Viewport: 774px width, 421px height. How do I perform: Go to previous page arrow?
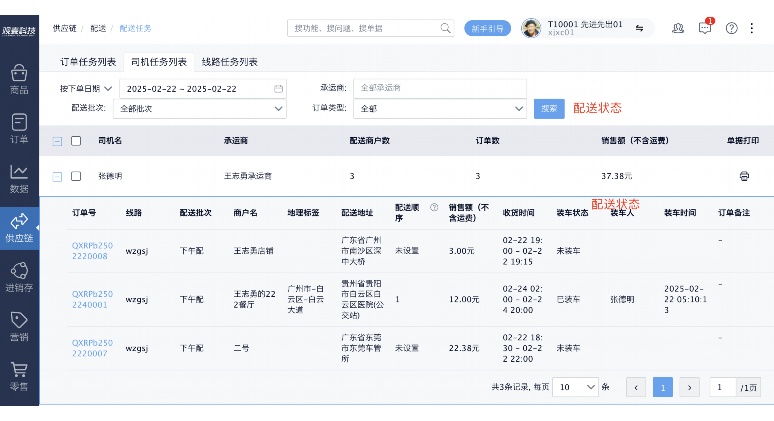636,387
